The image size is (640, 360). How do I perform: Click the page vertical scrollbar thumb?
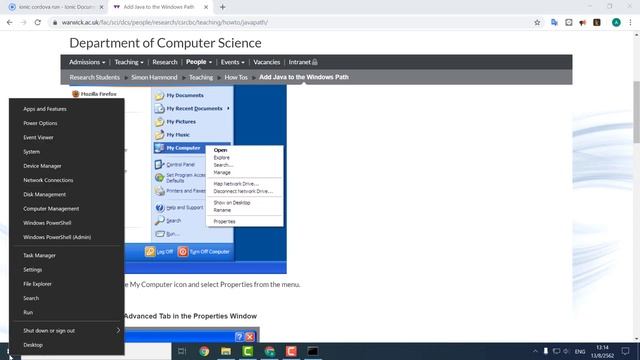636,112
